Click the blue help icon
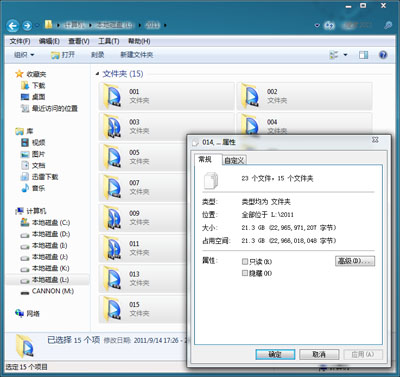400x377 pixels. pos(383,55)
